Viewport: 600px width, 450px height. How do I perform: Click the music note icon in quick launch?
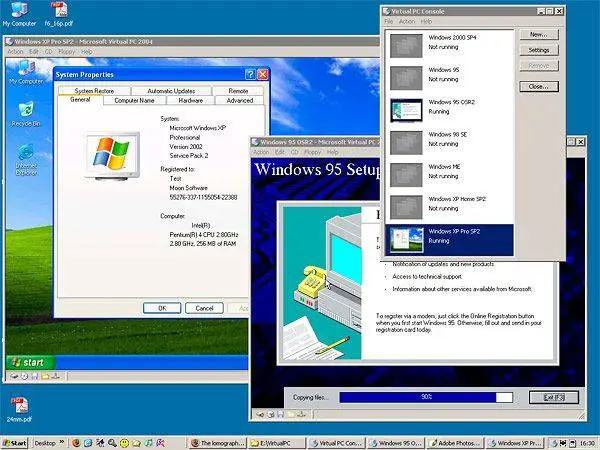[x=148, y=443]
